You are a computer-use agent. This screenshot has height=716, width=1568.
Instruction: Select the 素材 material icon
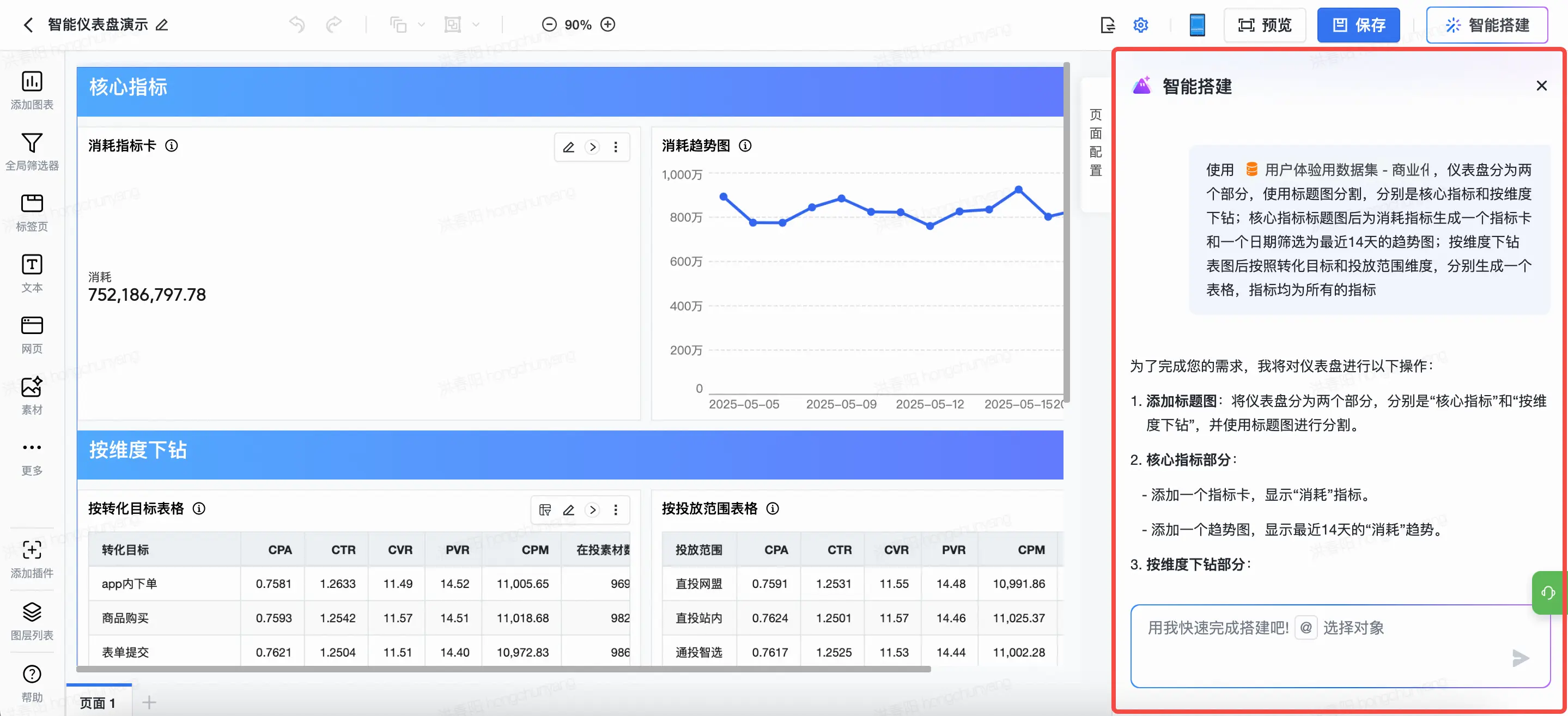point(32,387)
